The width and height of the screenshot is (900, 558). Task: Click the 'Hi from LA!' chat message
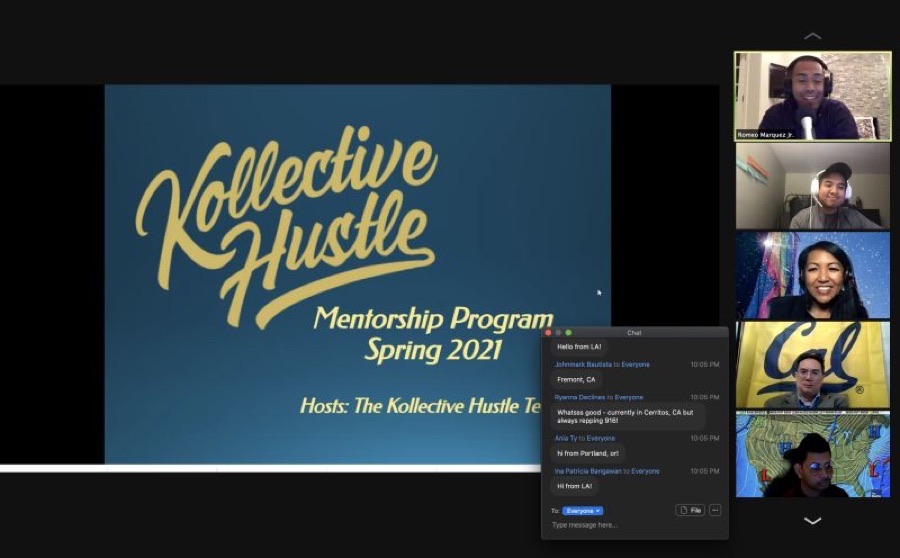tap(574, 486)
